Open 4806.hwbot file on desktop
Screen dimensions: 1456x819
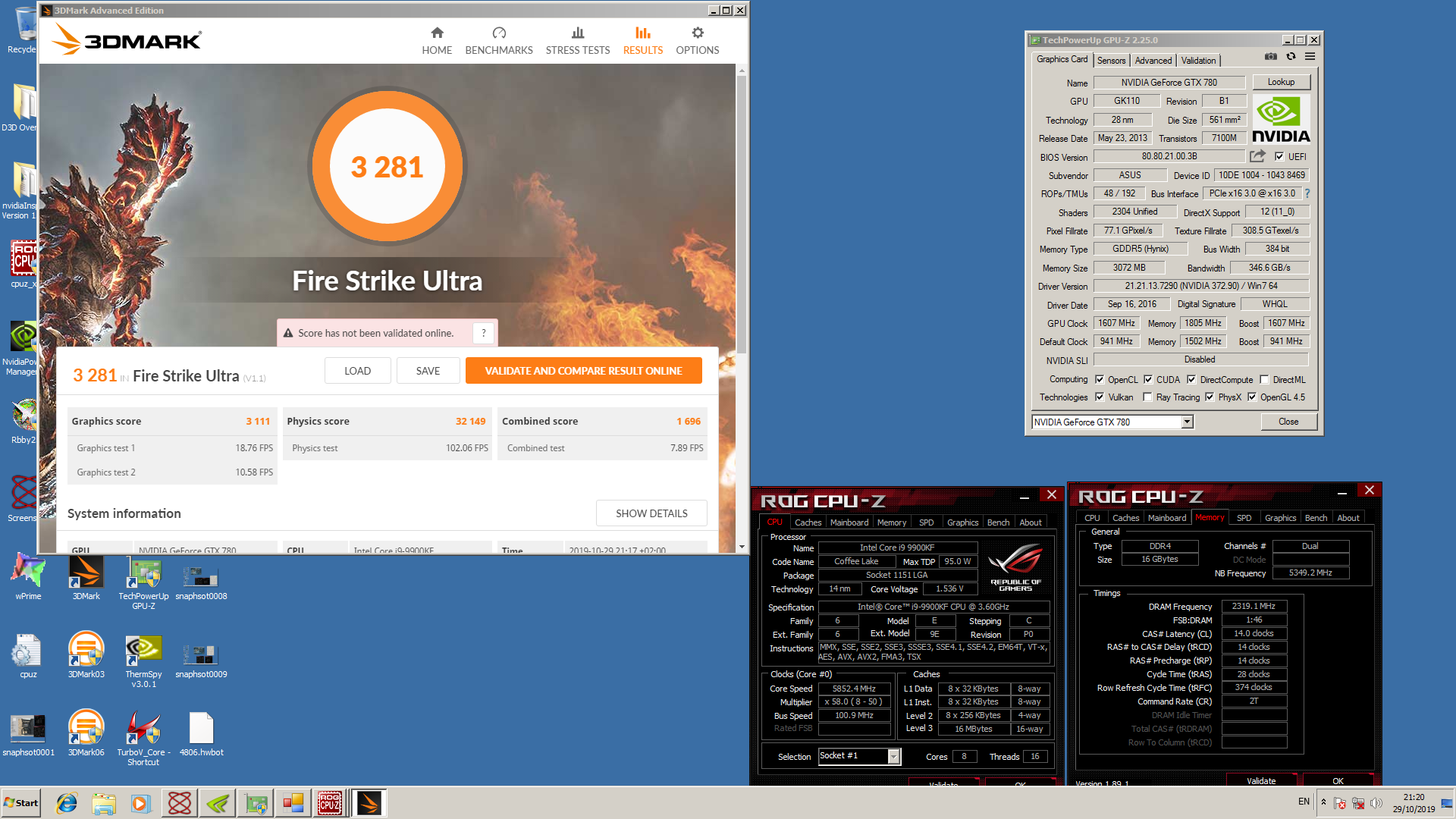coord(201,733)
